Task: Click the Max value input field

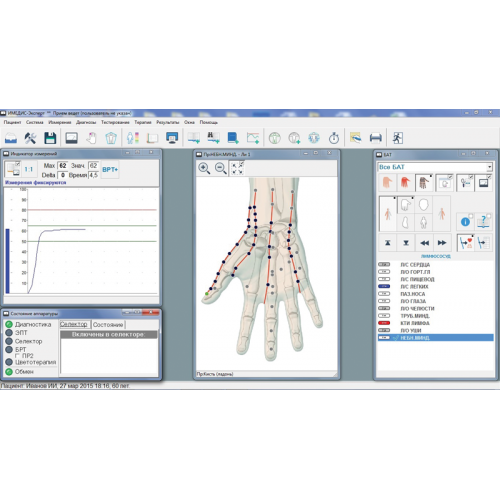Action: 63,166
